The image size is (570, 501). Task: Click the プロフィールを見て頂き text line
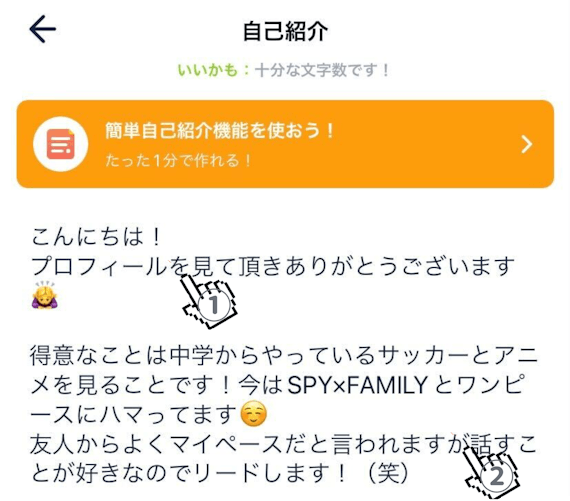273,266
